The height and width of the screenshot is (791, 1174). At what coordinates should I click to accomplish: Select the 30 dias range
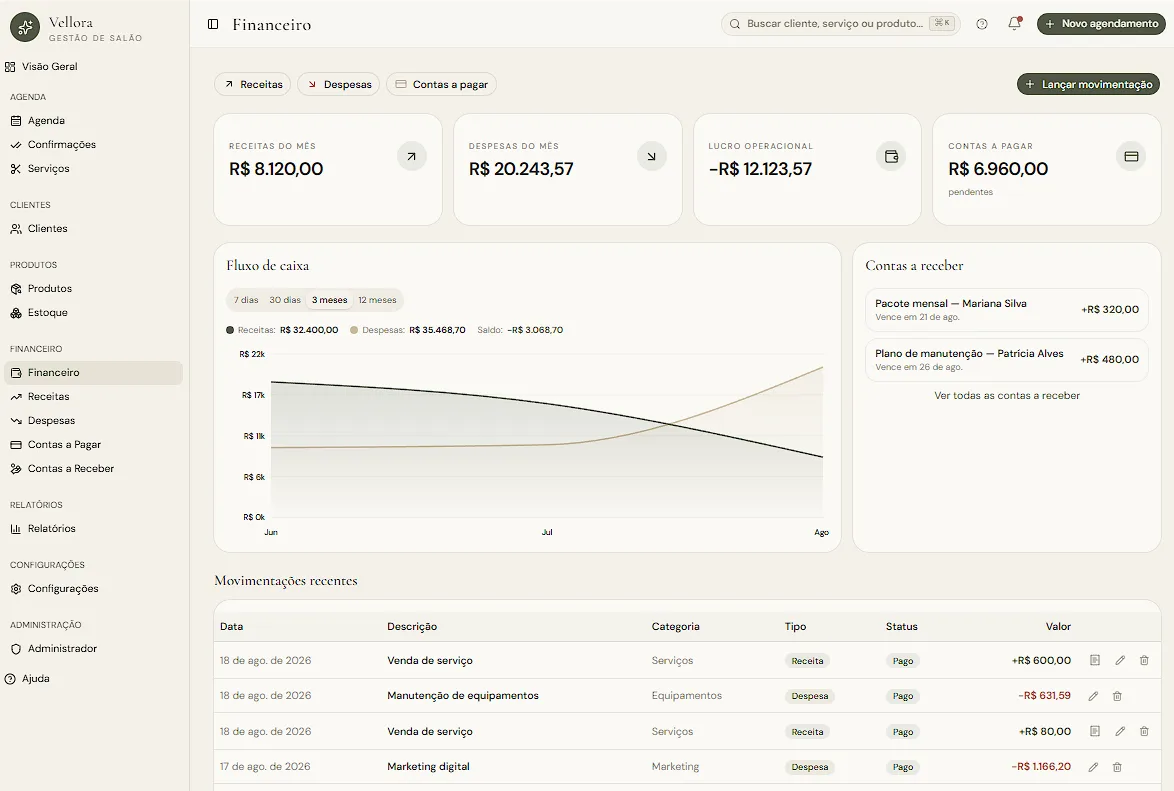(285, 300)
